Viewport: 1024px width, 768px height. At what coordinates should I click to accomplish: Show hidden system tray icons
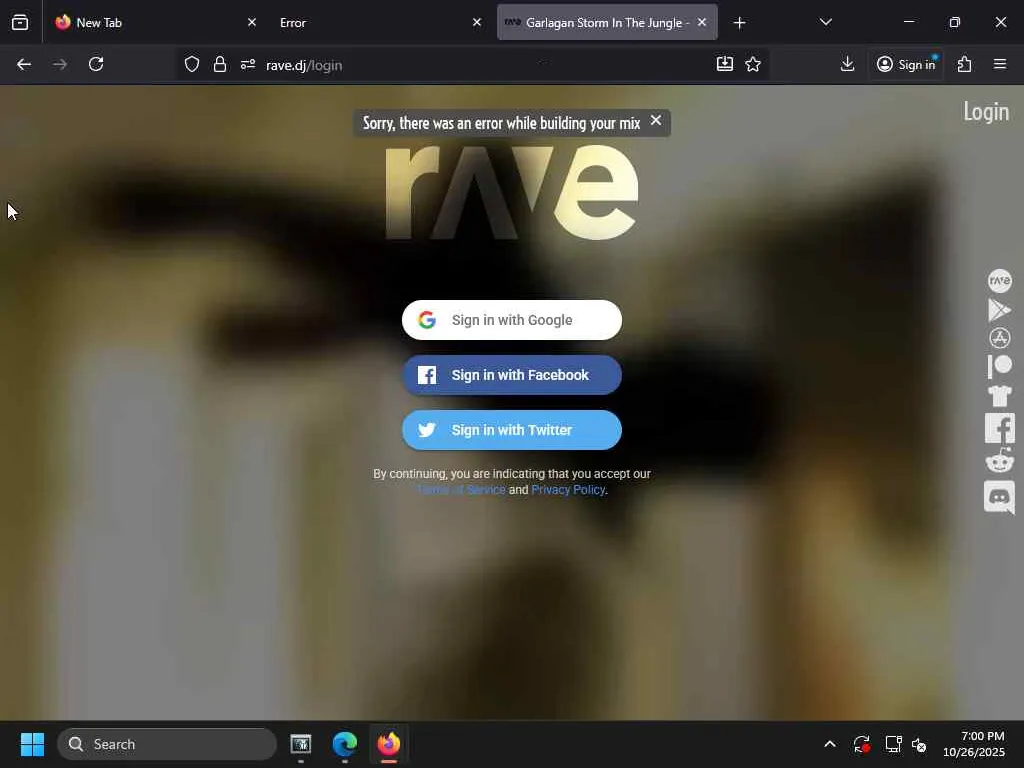[x=829, y=744]
